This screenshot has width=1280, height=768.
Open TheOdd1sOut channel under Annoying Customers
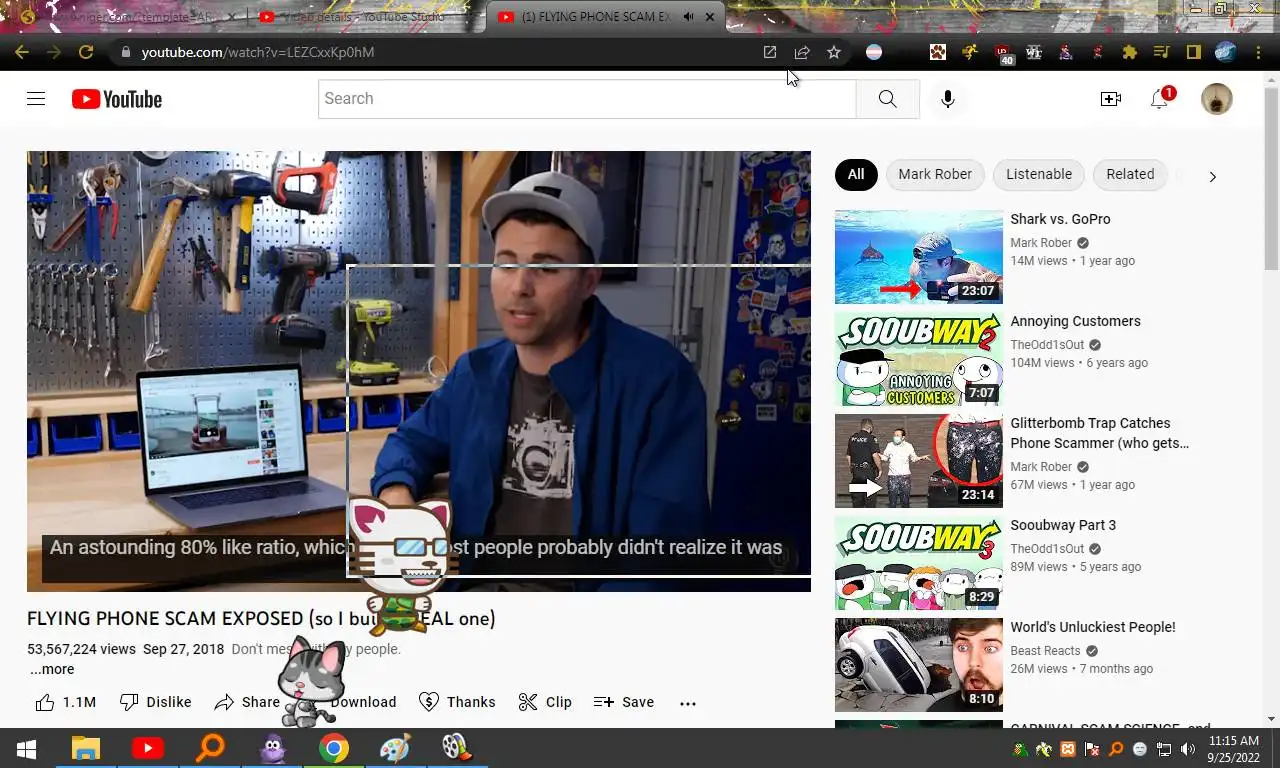(x=1047, y=345)
